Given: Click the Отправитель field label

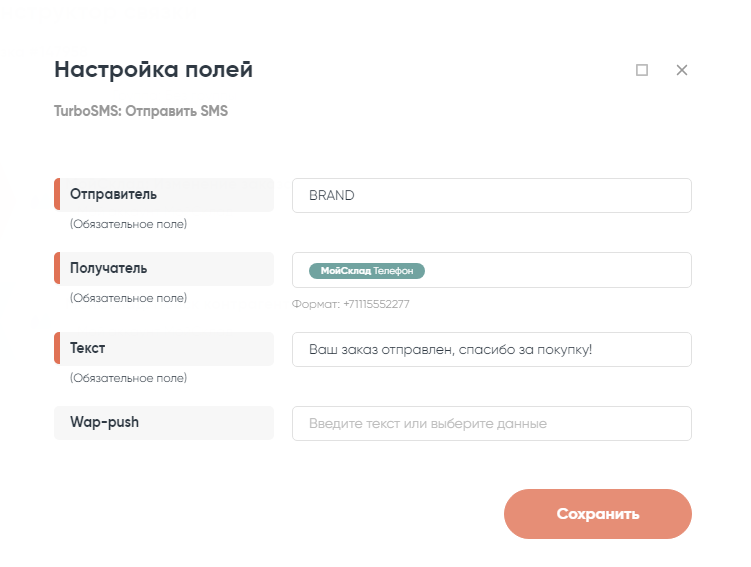Looking at the screenshot, I should point(113,195).
